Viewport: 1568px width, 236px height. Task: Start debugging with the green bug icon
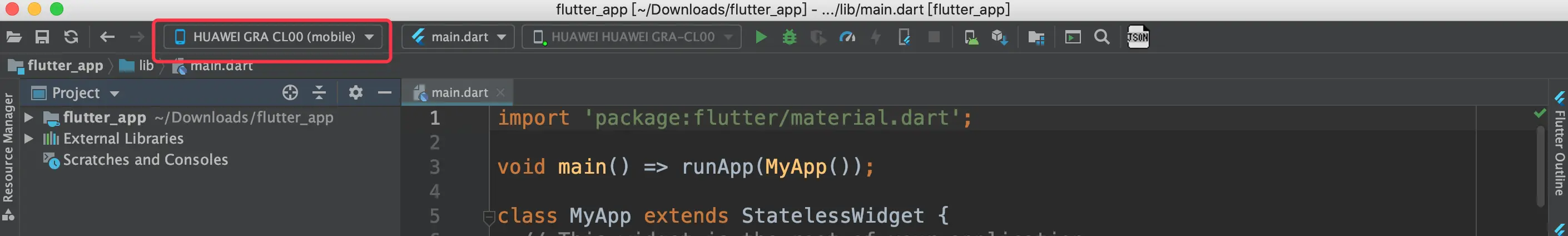coord(790,37)
